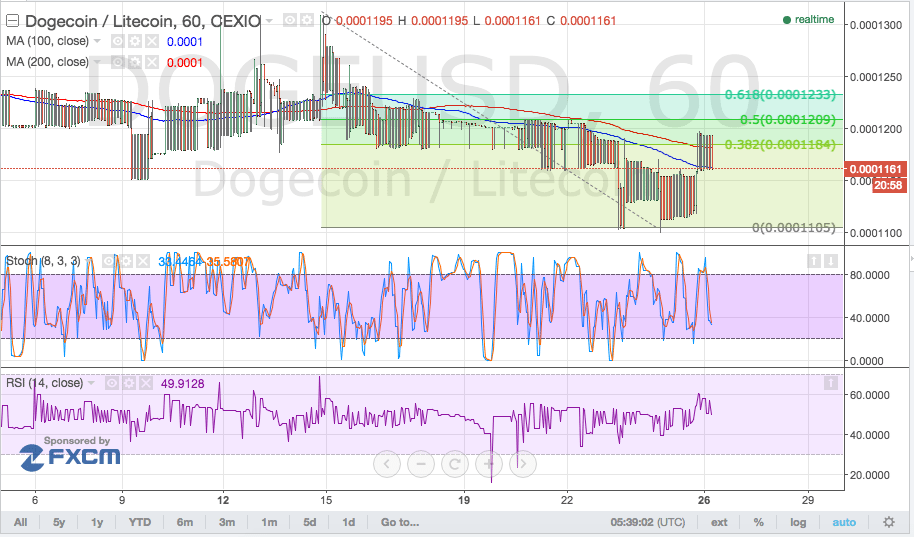Click the 20:58 bar countdown label
The image size is (914, 537).
point(888,185)
